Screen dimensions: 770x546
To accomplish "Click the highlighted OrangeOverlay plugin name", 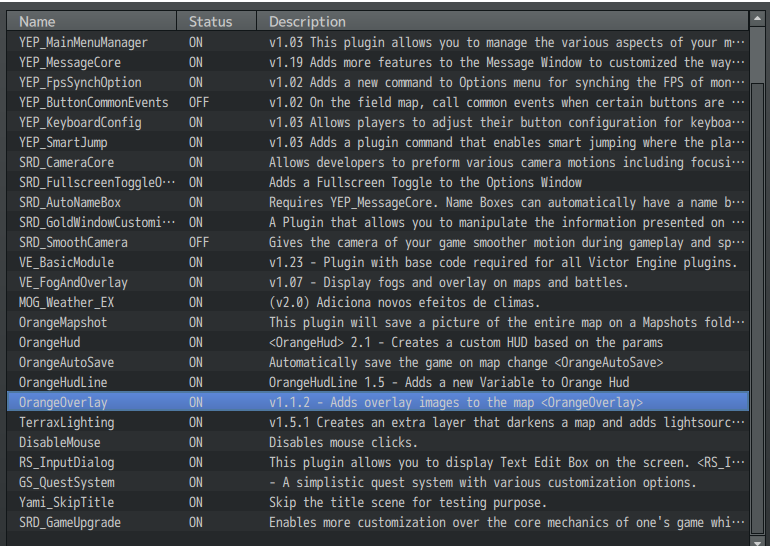I will click(x=63, y=403).
